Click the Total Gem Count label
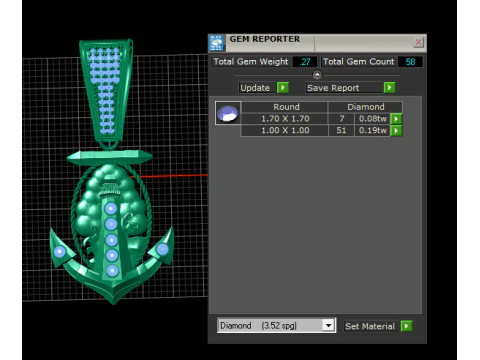Image resolution: width=480 pixels, height=360 pixels. coord(359,62)
